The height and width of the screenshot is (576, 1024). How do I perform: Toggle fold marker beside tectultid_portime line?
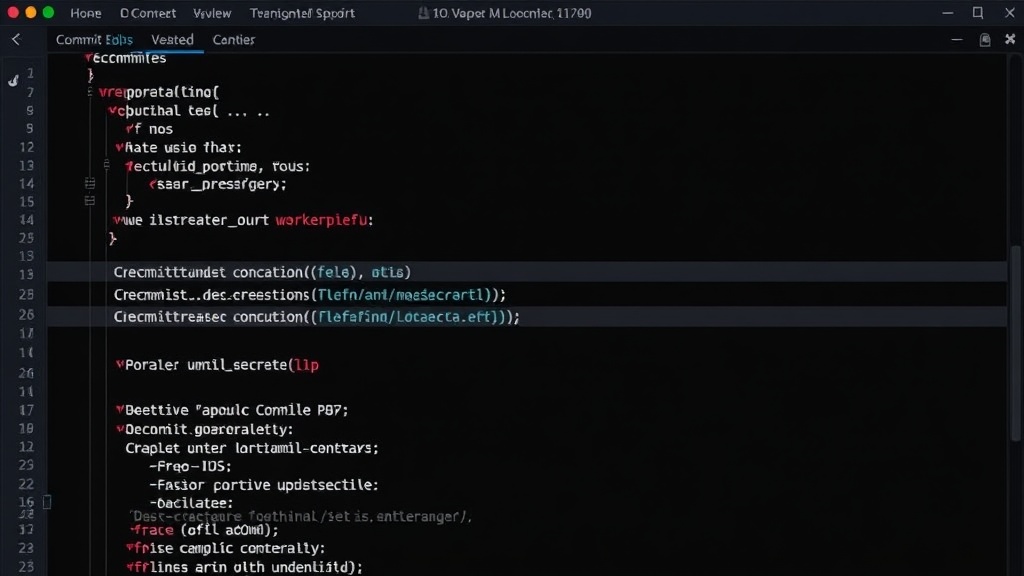tap(106, 165)
